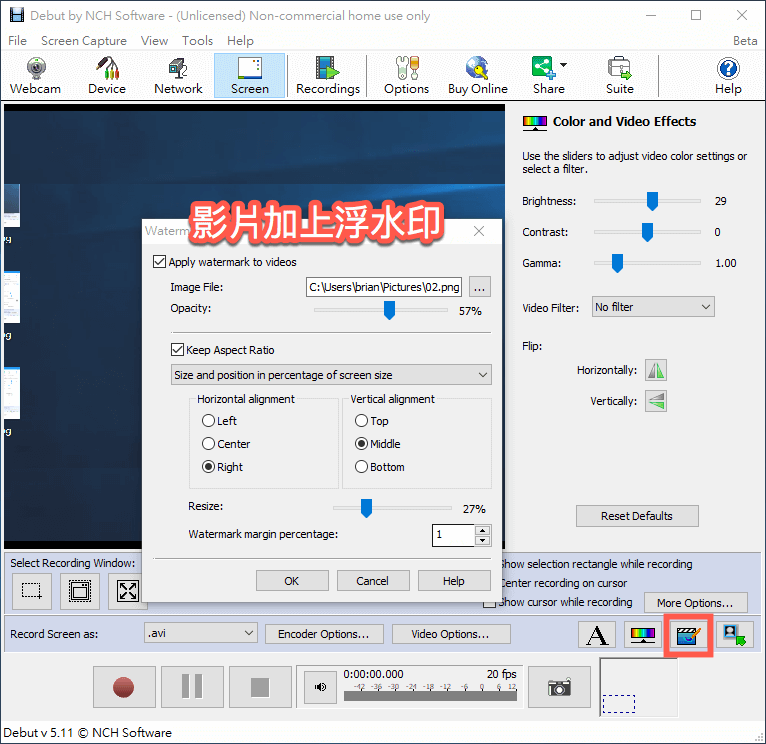Select the Device capture icon

pos(107,75)
